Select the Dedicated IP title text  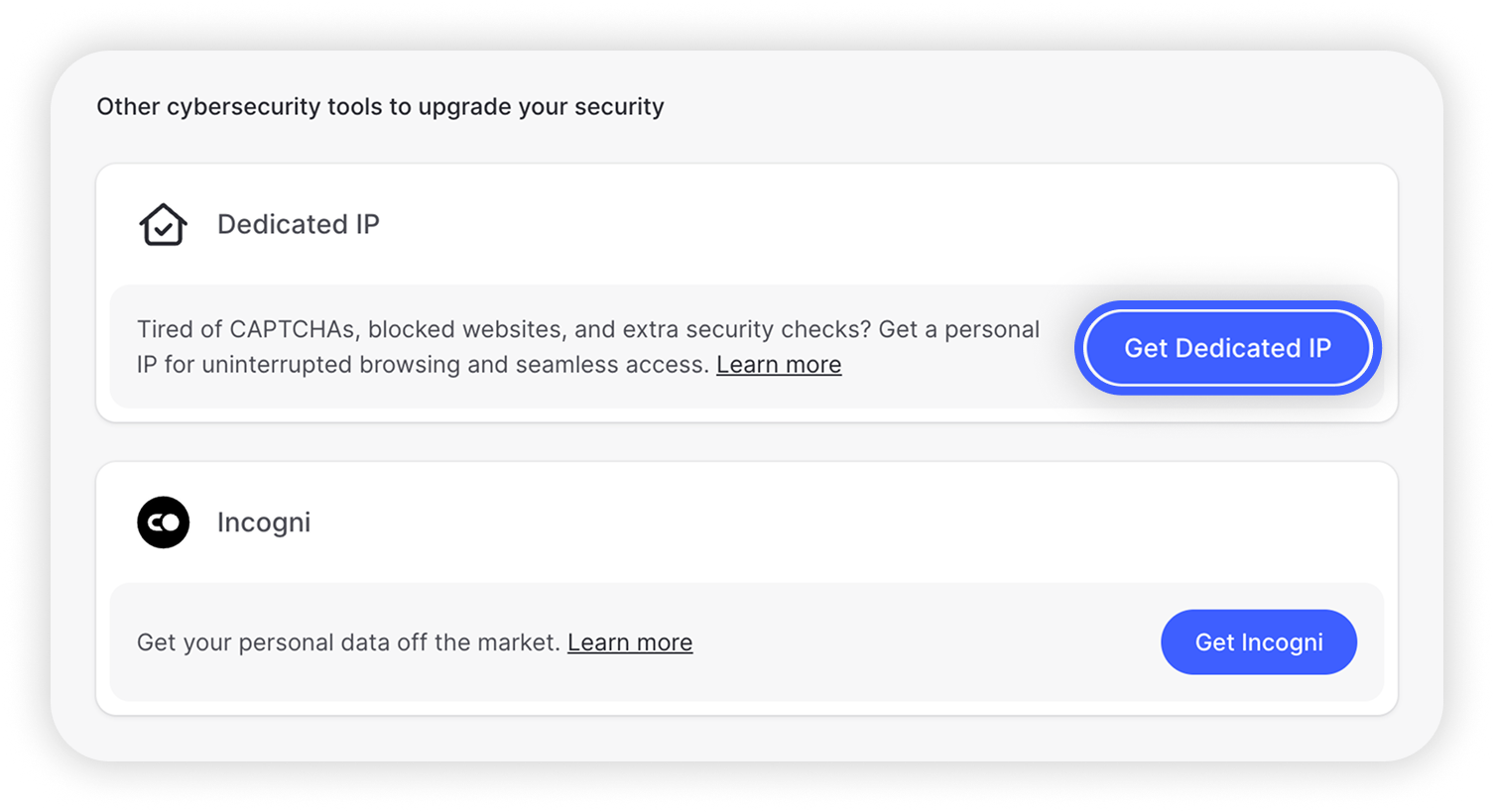click(299, 225)
